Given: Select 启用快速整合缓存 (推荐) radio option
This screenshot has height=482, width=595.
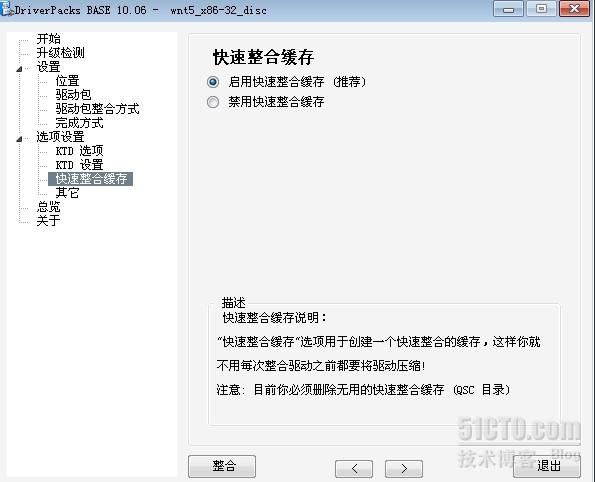Looking at the screenshot, I should [x=213, y=82].
